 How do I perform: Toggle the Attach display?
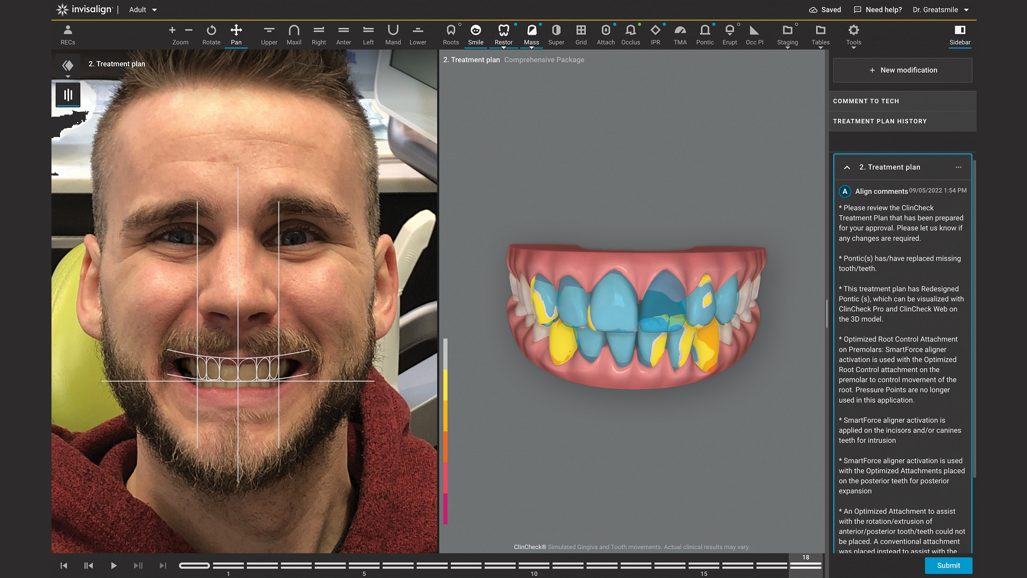605,30
